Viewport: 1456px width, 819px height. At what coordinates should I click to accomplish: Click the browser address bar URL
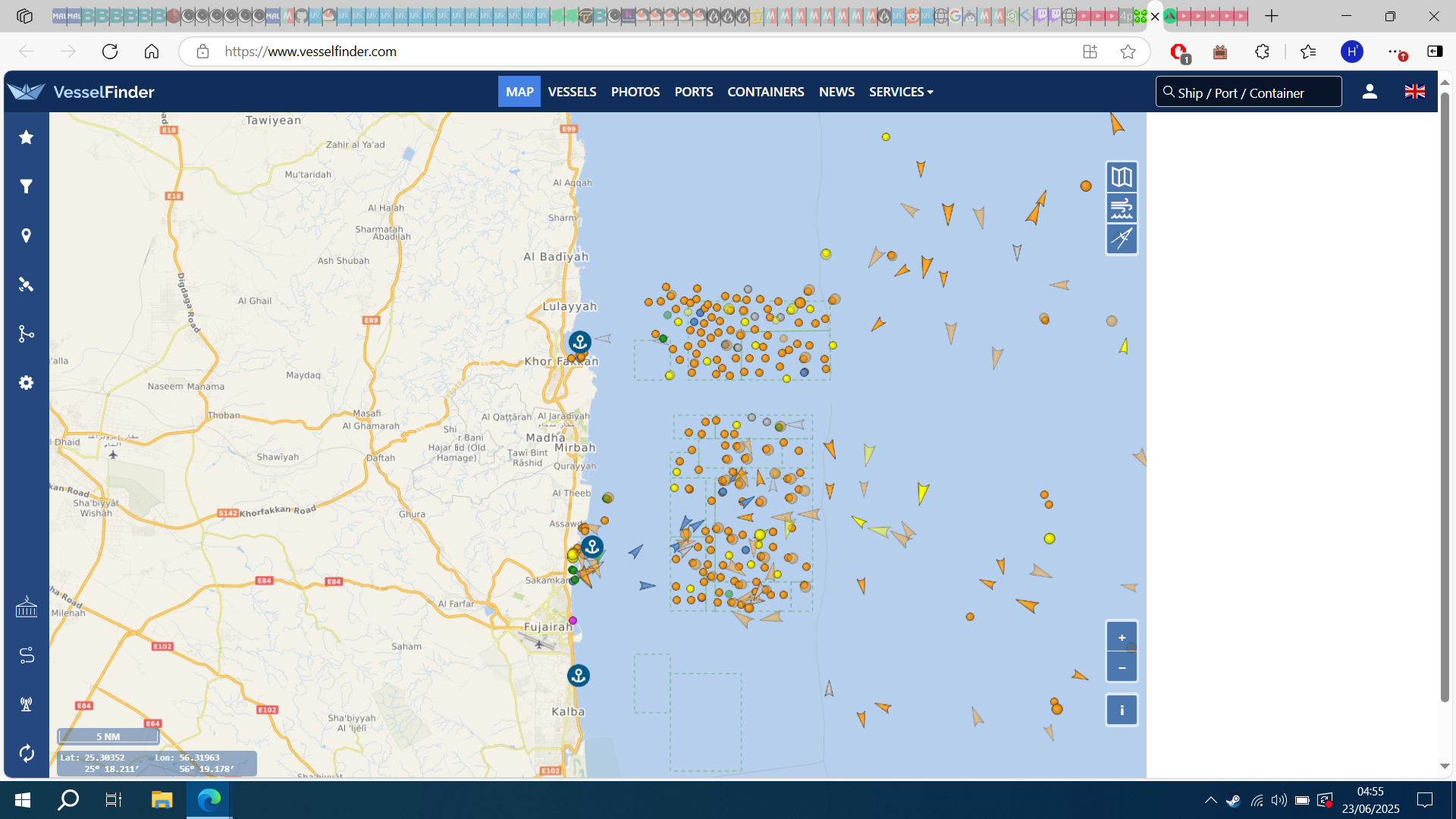311,52
